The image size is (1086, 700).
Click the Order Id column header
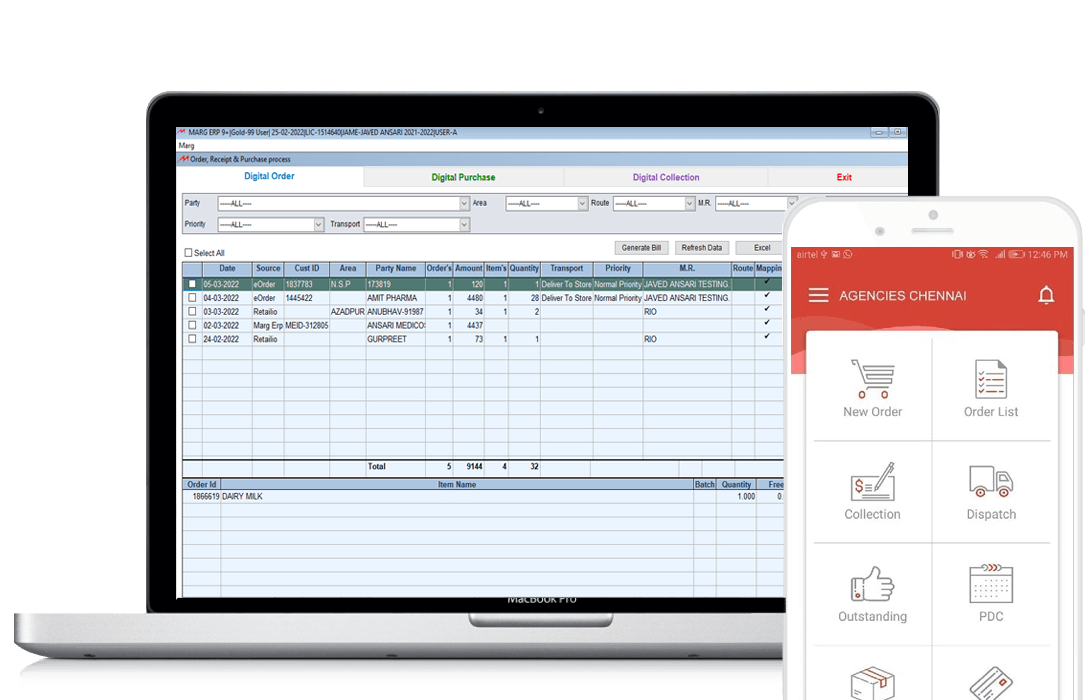pyautogui.click(x=202, y=485)
